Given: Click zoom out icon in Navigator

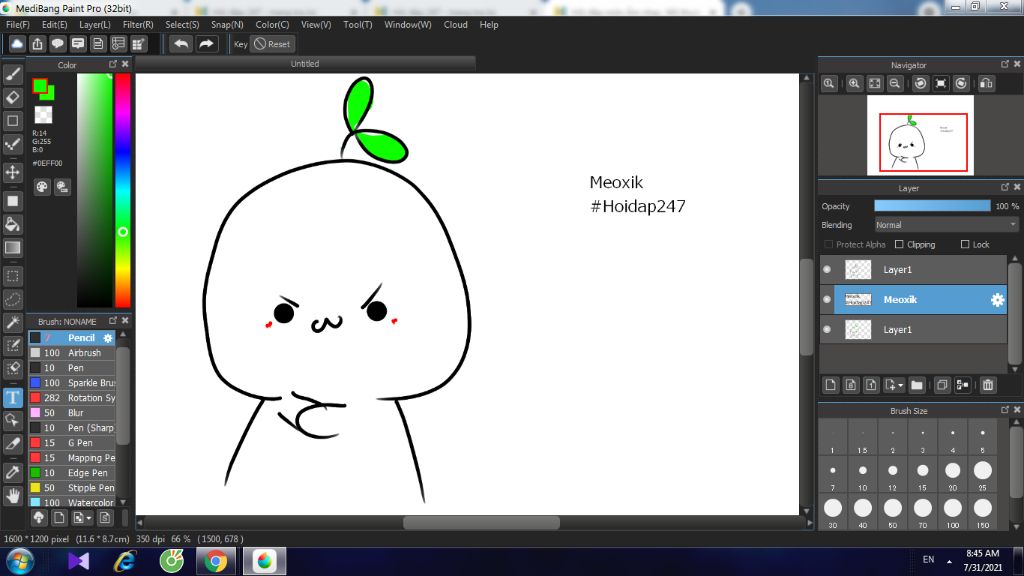Looking at the screenshot, I should tap(895, 84).
